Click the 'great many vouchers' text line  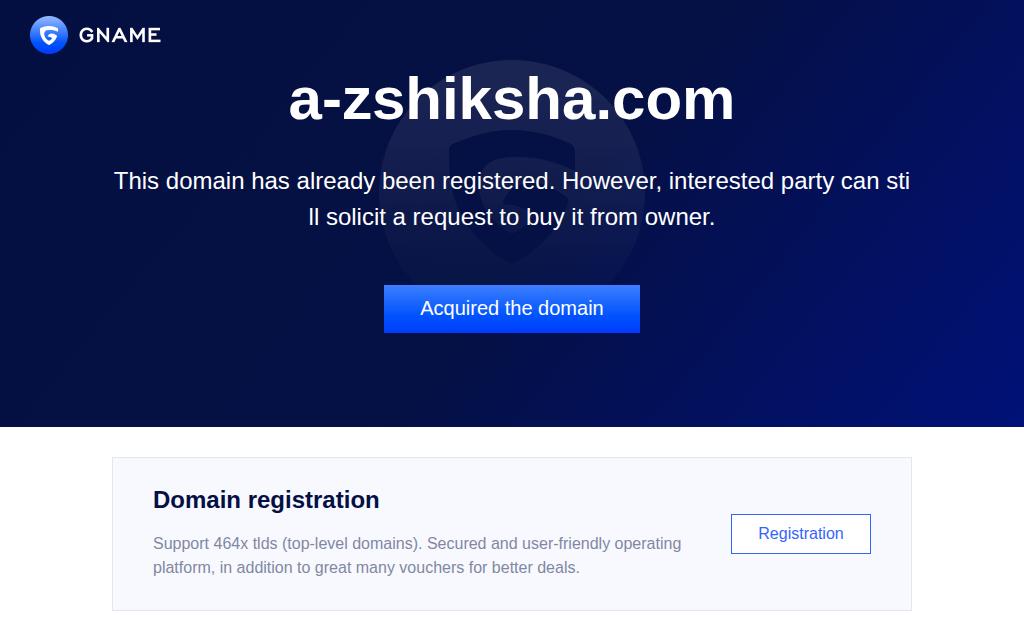(366, 568)
